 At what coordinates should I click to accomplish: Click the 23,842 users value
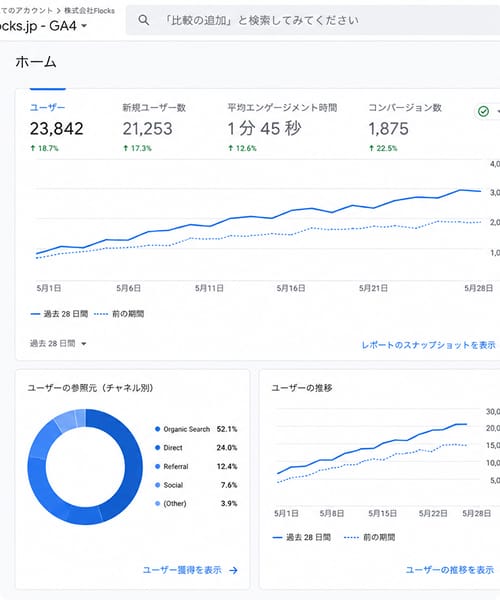tap(57, 129)
